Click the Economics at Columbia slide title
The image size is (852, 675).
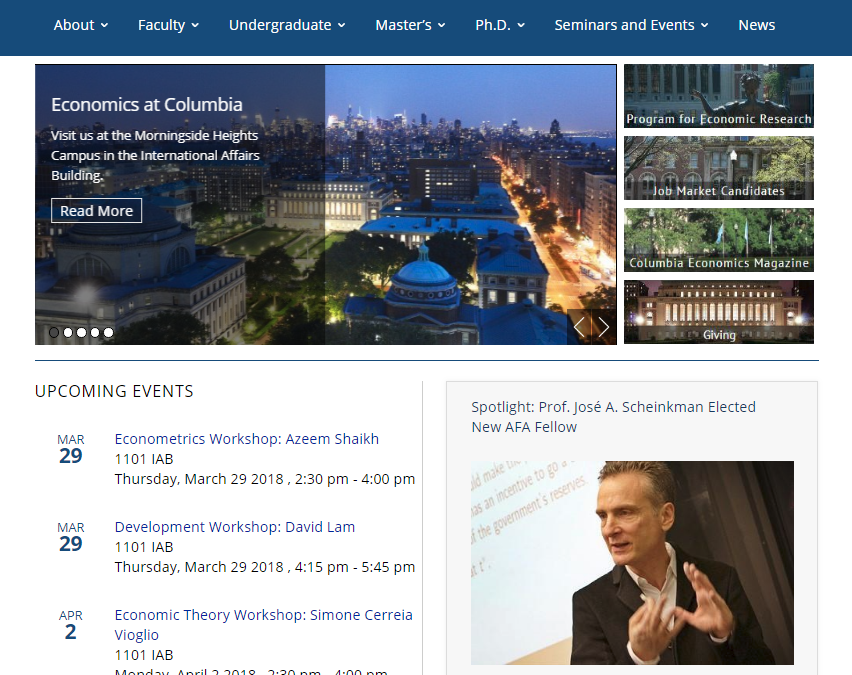click(x=147, y=104)
